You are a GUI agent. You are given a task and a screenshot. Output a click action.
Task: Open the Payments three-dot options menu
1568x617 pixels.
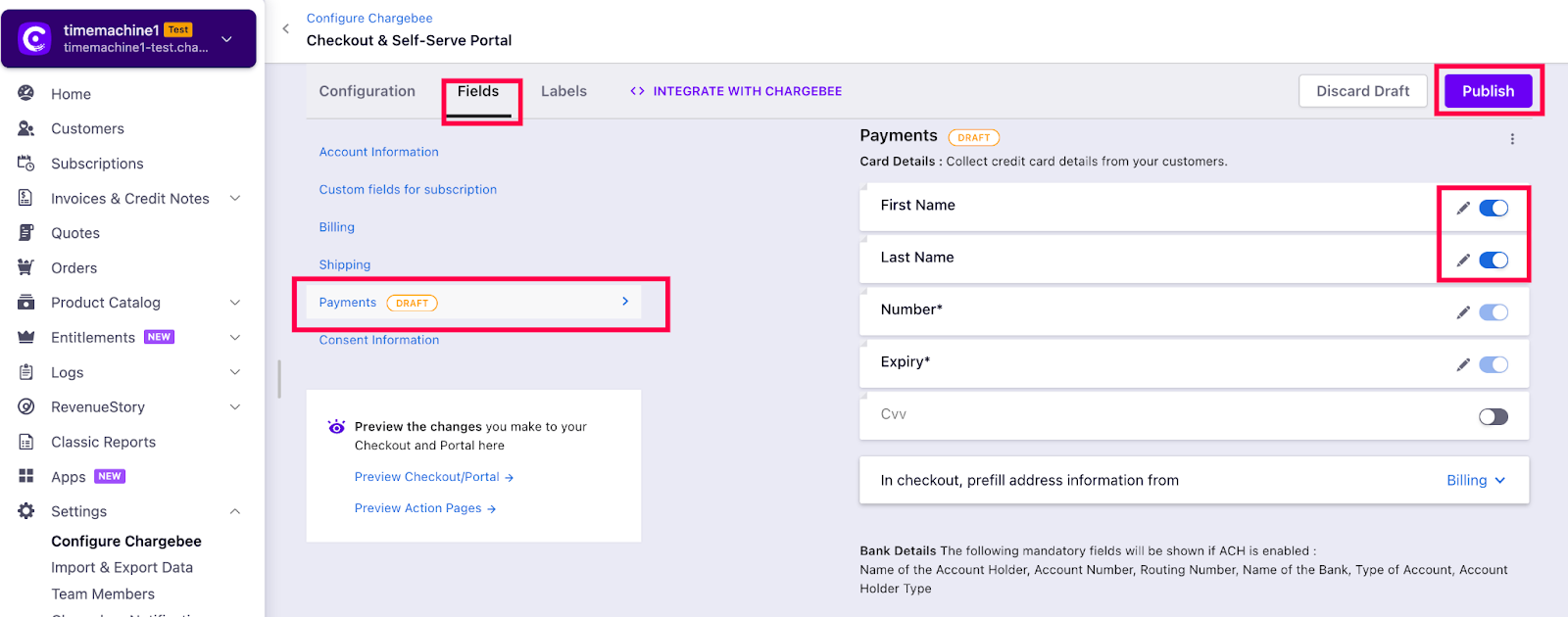(x=1512, y=139)
